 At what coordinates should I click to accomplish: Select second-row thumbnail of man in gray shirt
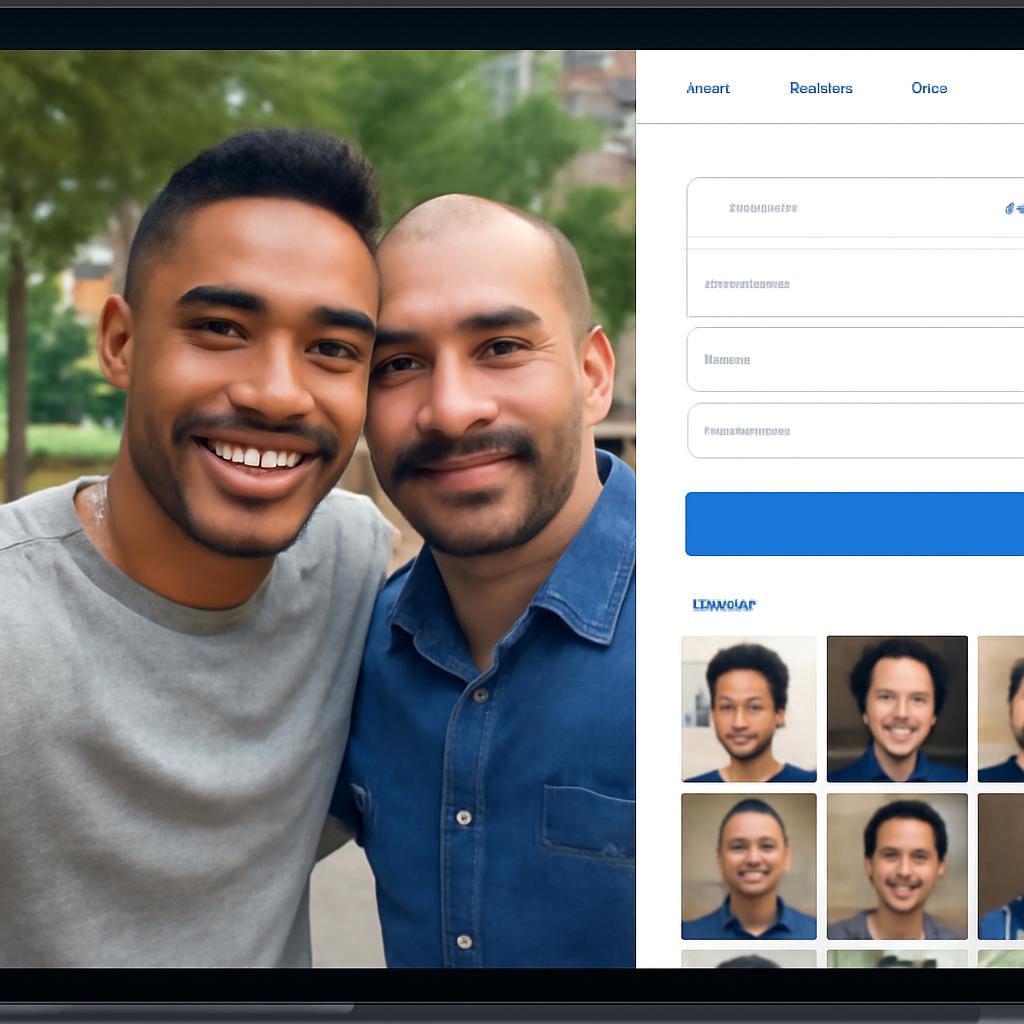point(897,866)
